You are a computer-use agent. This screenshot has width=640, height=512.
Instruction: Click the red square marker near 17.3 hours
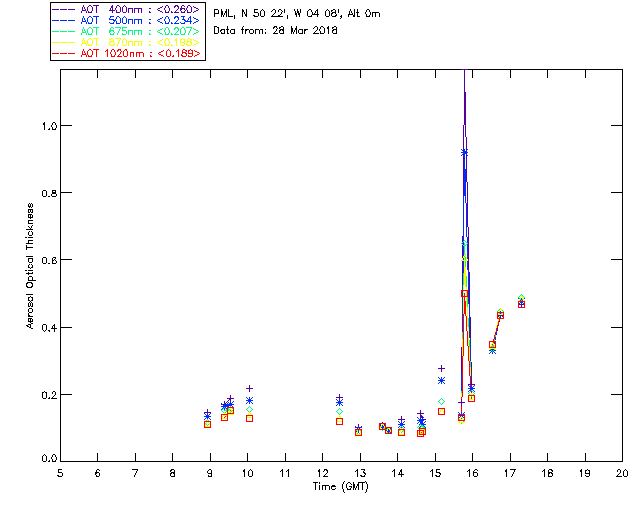521,305
